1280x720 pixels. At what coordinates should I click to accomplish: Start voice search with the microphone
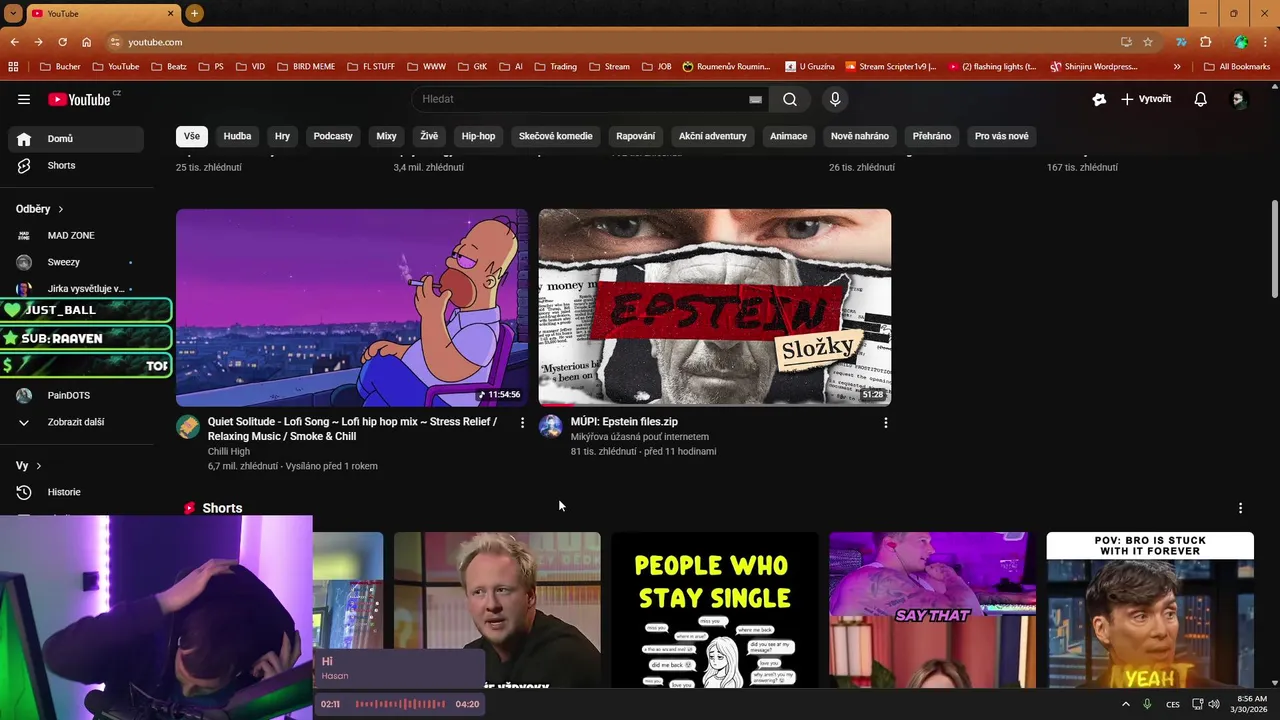pyautogui.click(x=835, y=99)
